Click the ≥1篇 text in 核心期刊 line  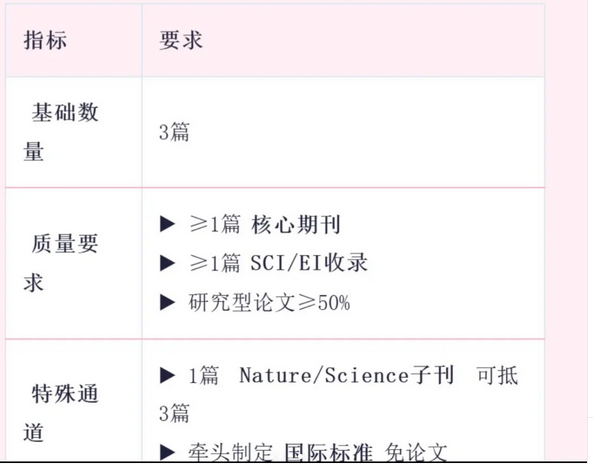[x=215, y=224]
